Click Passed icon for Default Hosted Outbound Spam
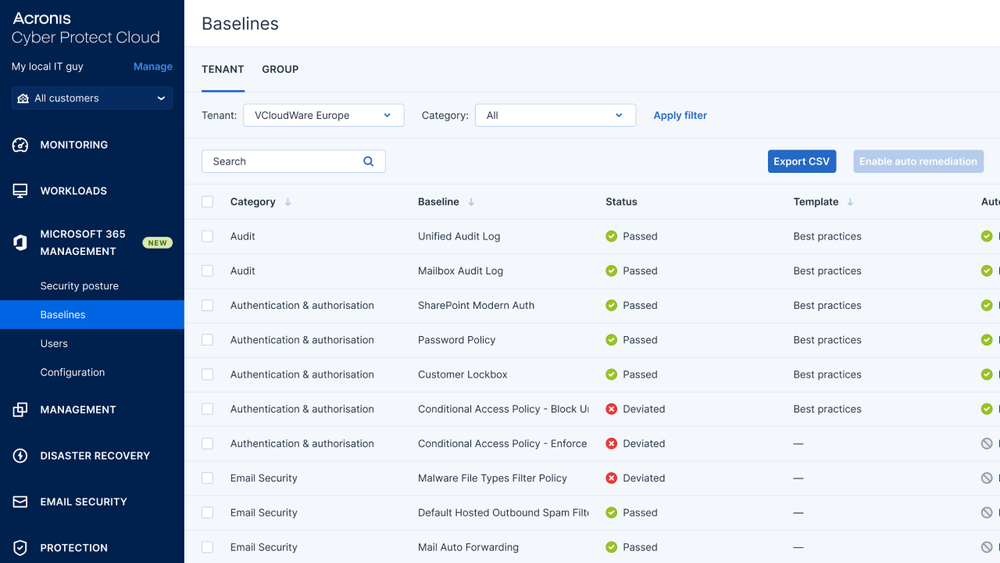This screenshot has width=1000, height=563. coord(611,513)
